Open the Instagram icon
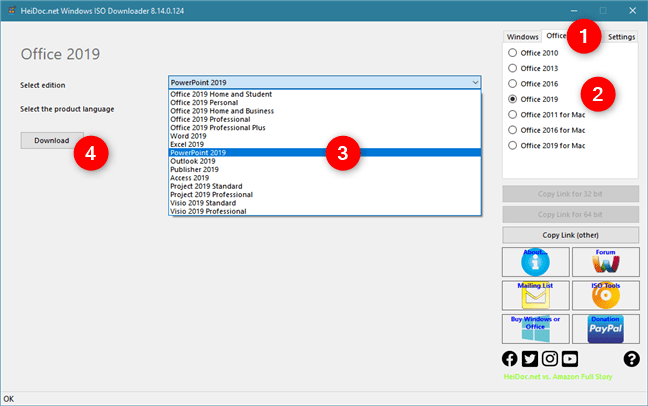648x406 pixels. 550,359
